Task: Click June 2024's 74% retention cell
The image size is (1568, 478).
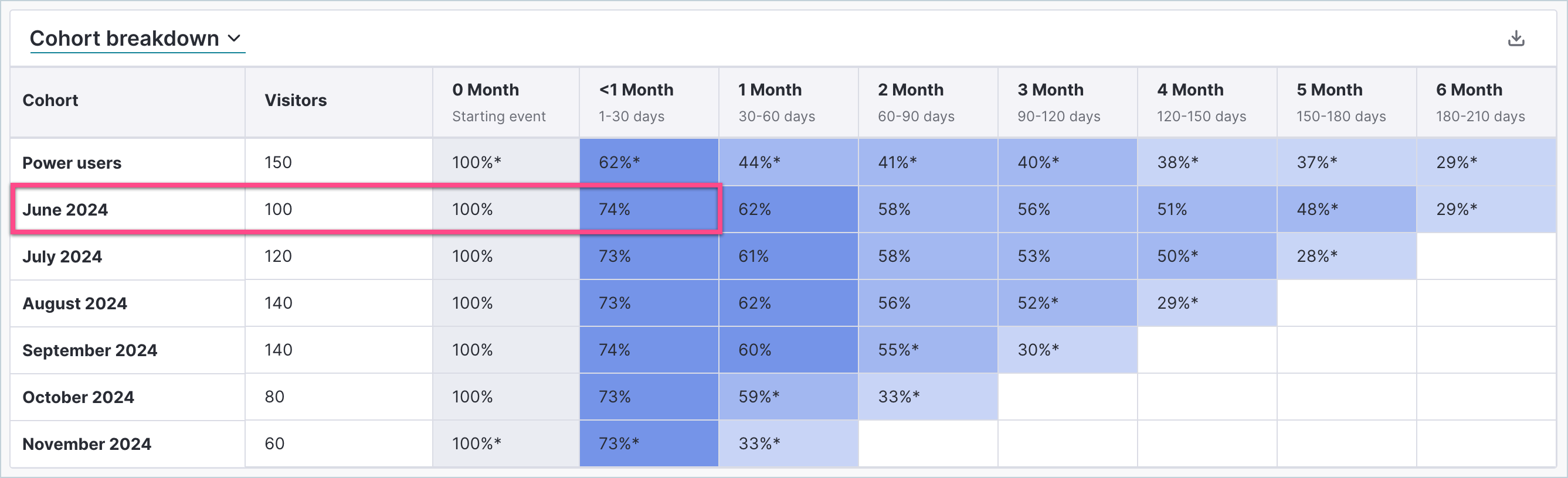Action: click(x=615, y=210)
